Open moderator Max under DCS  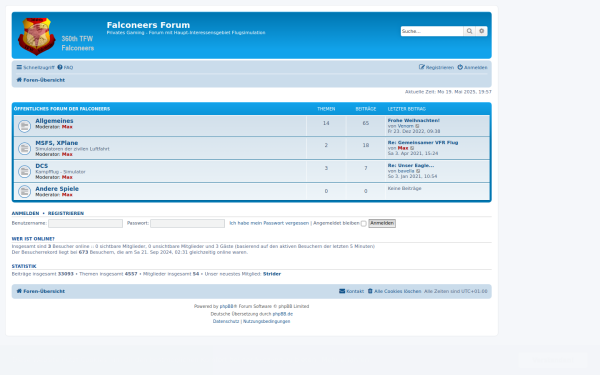pos(67,177)
